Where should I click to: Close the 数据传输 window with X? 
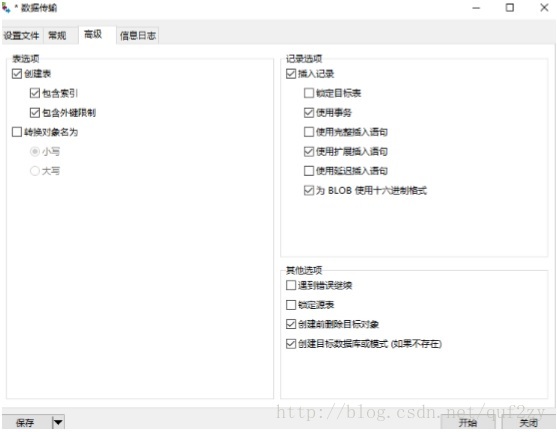[x=544, y=7]
